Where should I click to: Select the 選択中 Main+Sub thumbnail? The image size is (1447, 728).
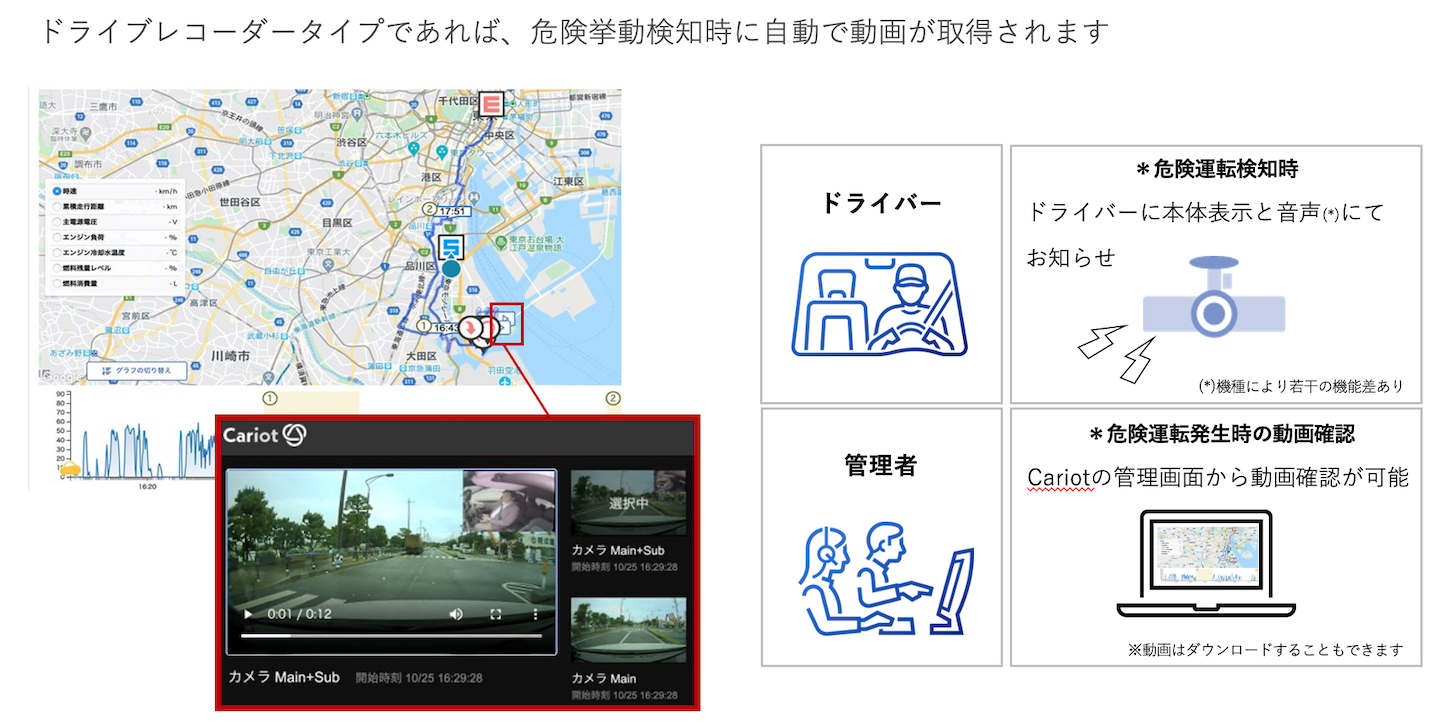(x=628, y=503)
